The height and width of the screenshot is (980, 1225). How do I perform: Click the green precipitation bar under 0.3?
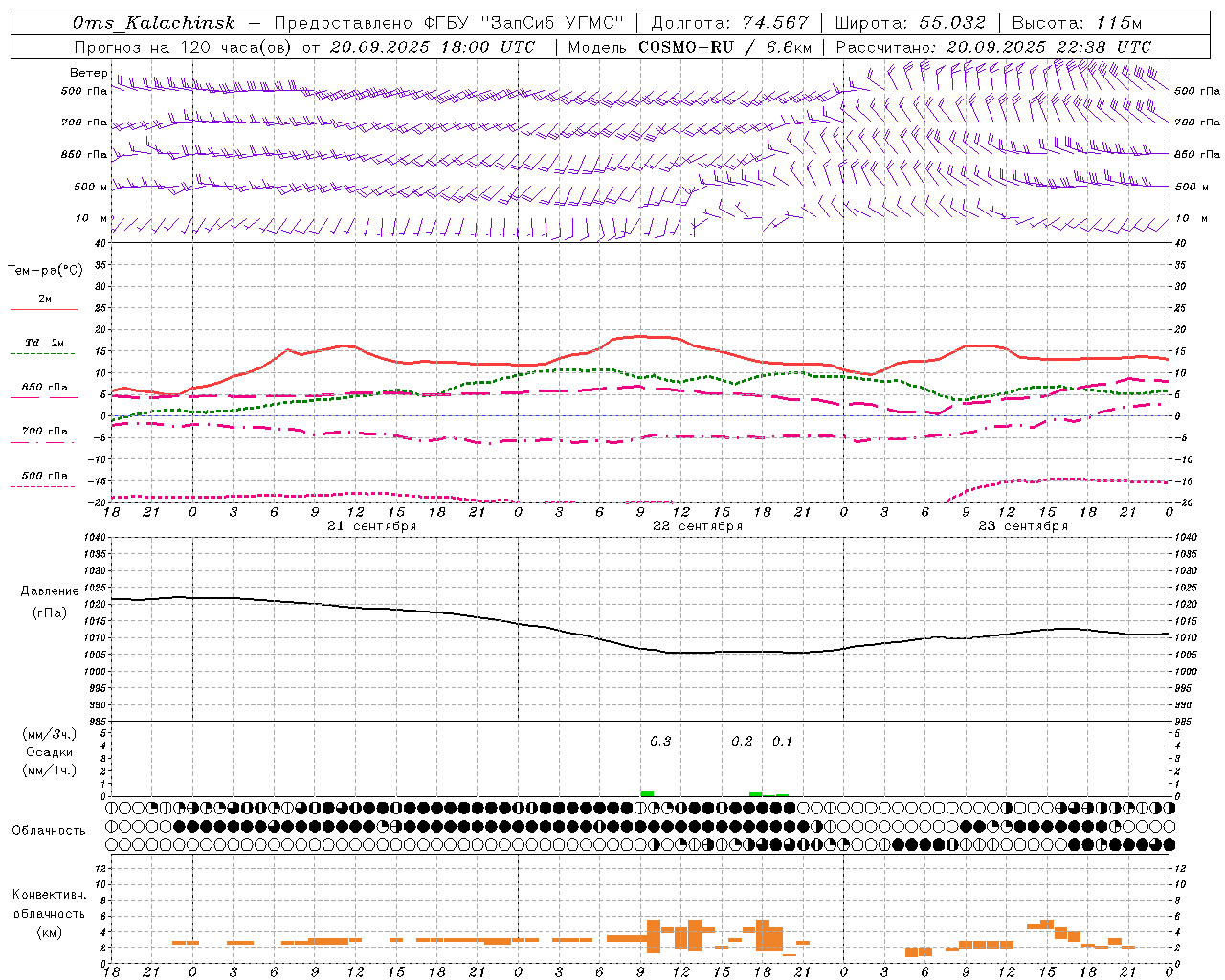click(647, 793)
